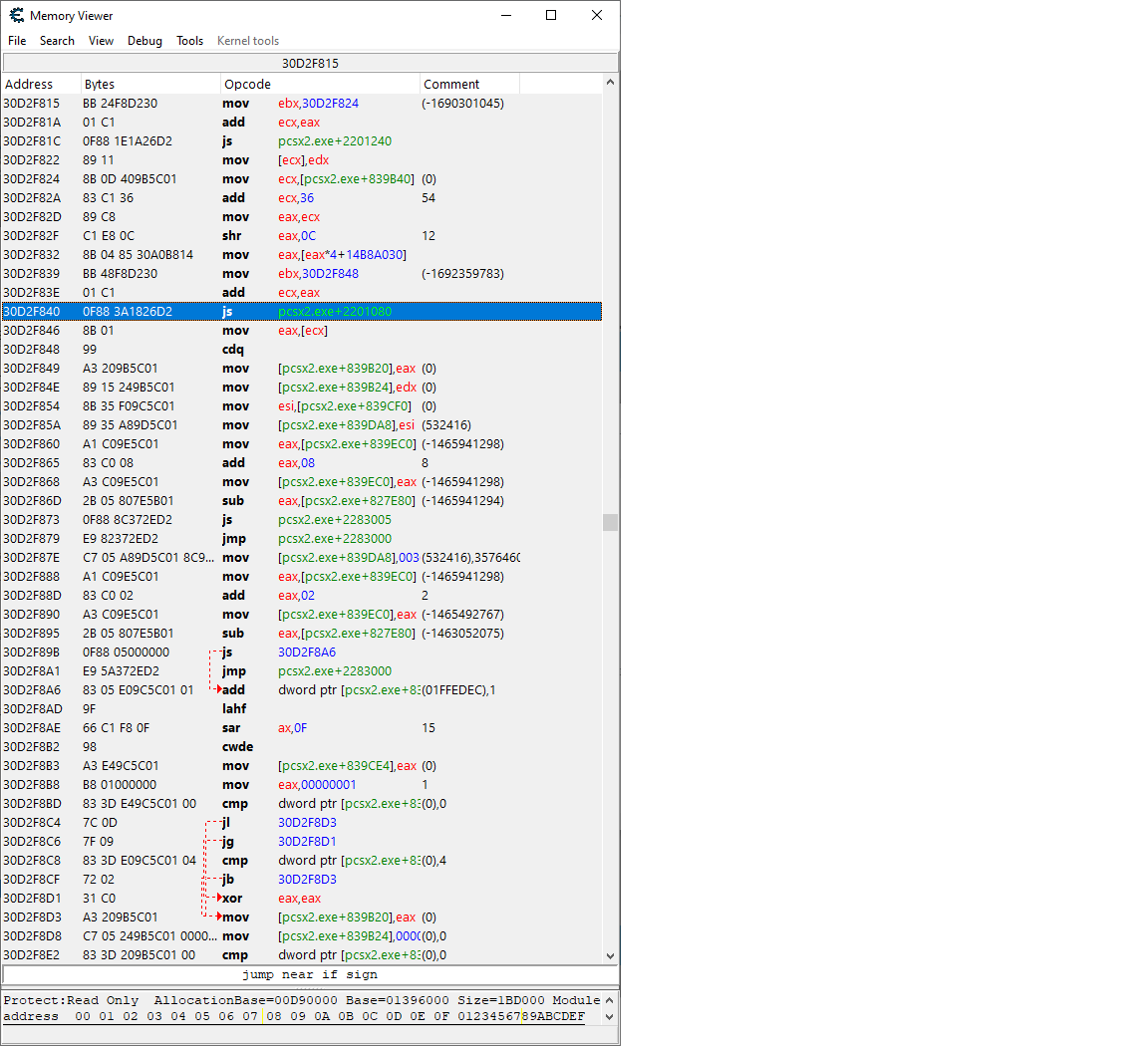
Task: Open the Search menu
Action: [x=57, y=41]
